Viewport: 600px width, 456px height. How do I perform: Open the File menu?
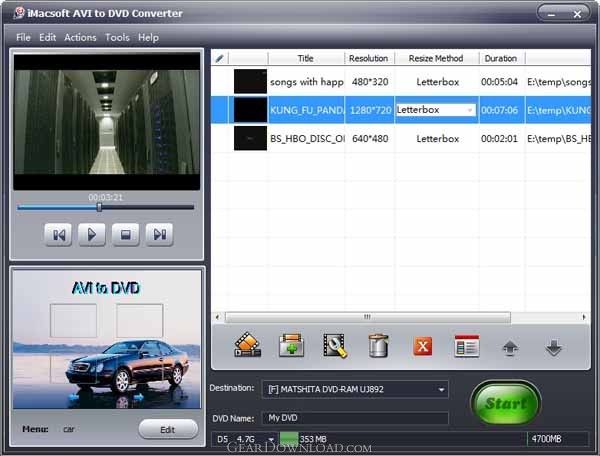coord(23,37)
